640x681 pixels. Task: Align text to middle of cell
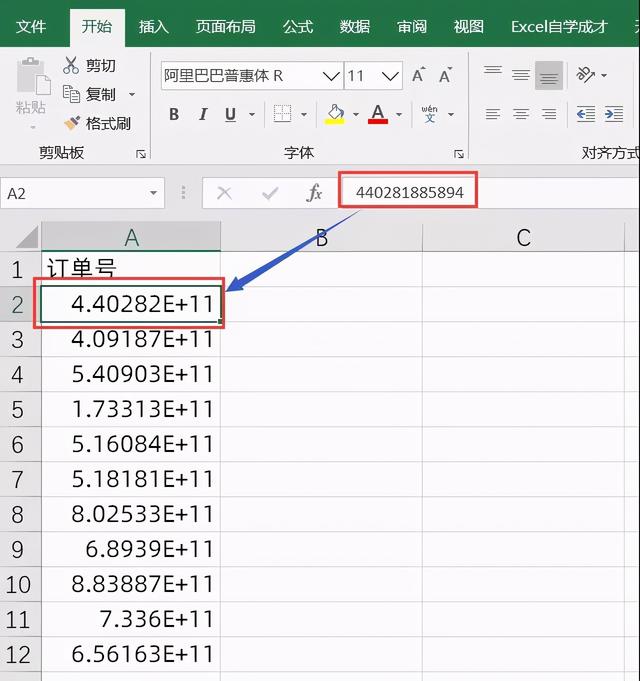click(521, 75)
